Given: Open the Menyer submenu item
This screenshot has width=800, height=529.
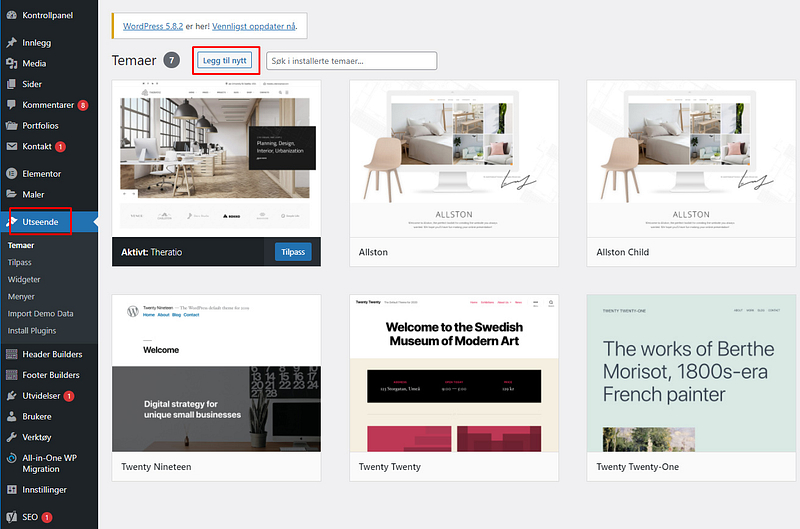Looking at the screenshot, I should pos(21,296).
